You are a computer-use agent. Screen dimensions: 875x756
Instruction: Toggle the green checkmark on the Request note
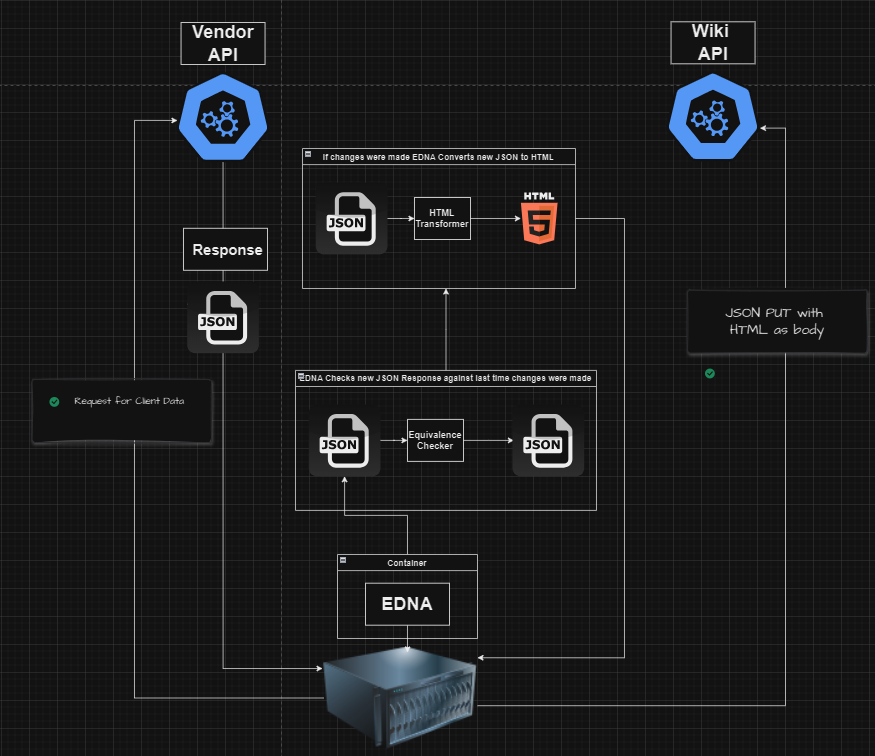click(x=53, y=400)
